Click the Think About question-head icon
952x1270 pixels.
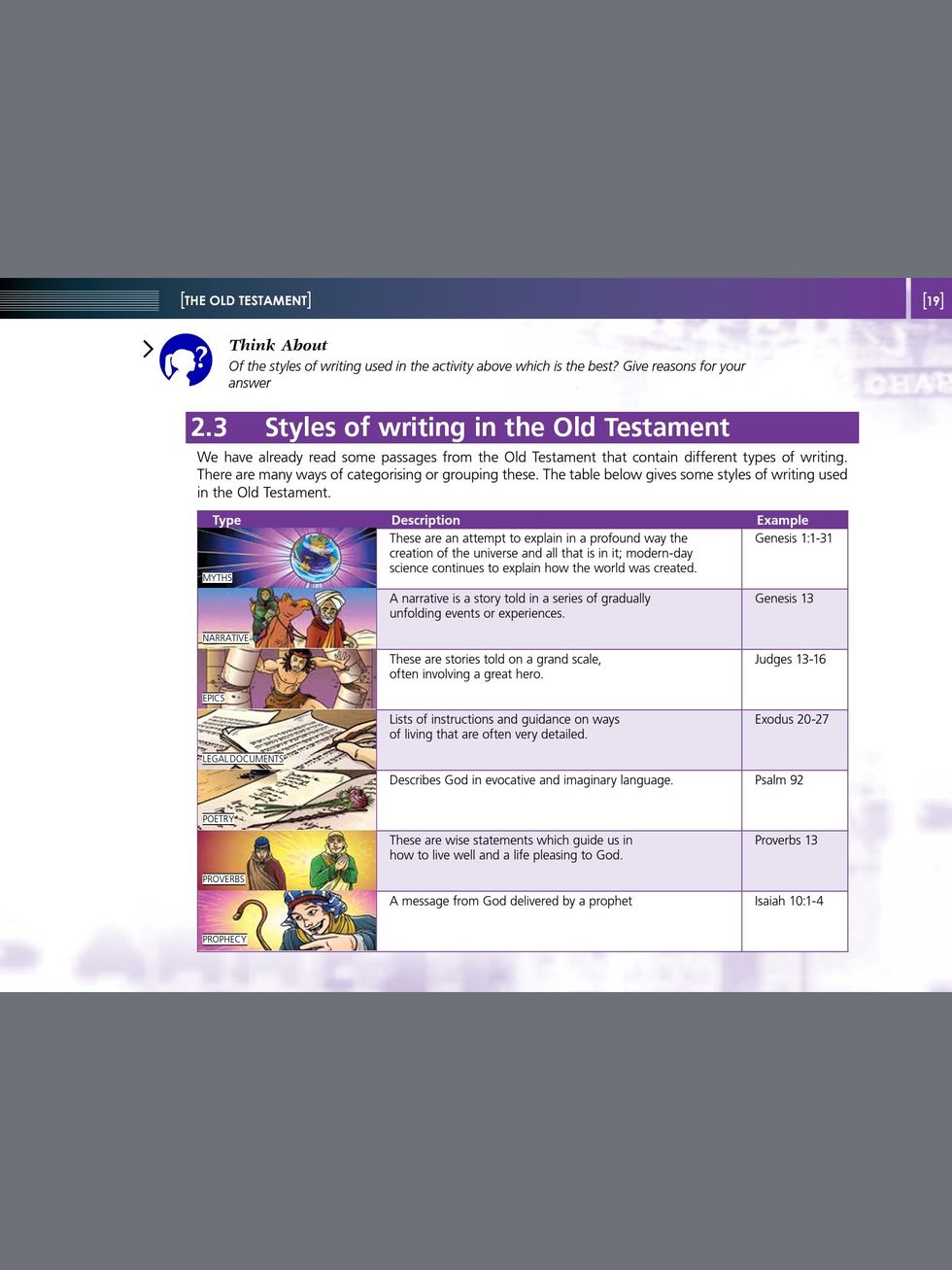[x=186, y=360]
